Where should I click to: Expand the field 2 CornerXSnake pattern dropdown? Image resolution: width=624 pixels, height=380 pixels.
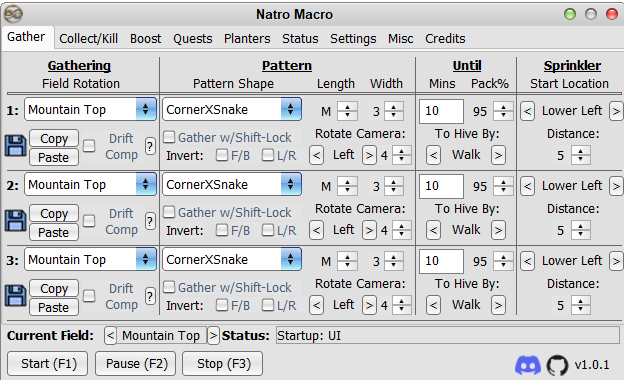(x=232, y=185)
